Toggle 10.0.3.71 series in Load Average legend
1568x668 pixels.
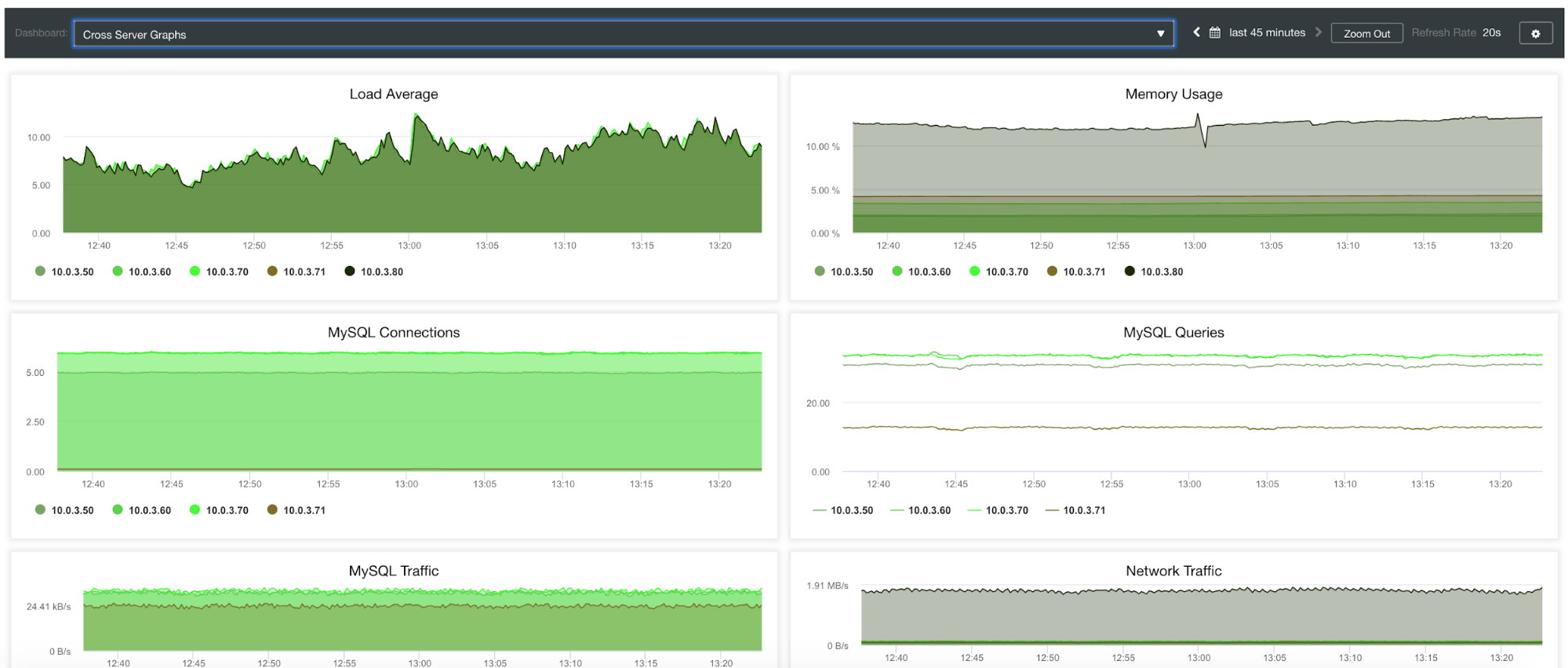click(x=297, y=272)
